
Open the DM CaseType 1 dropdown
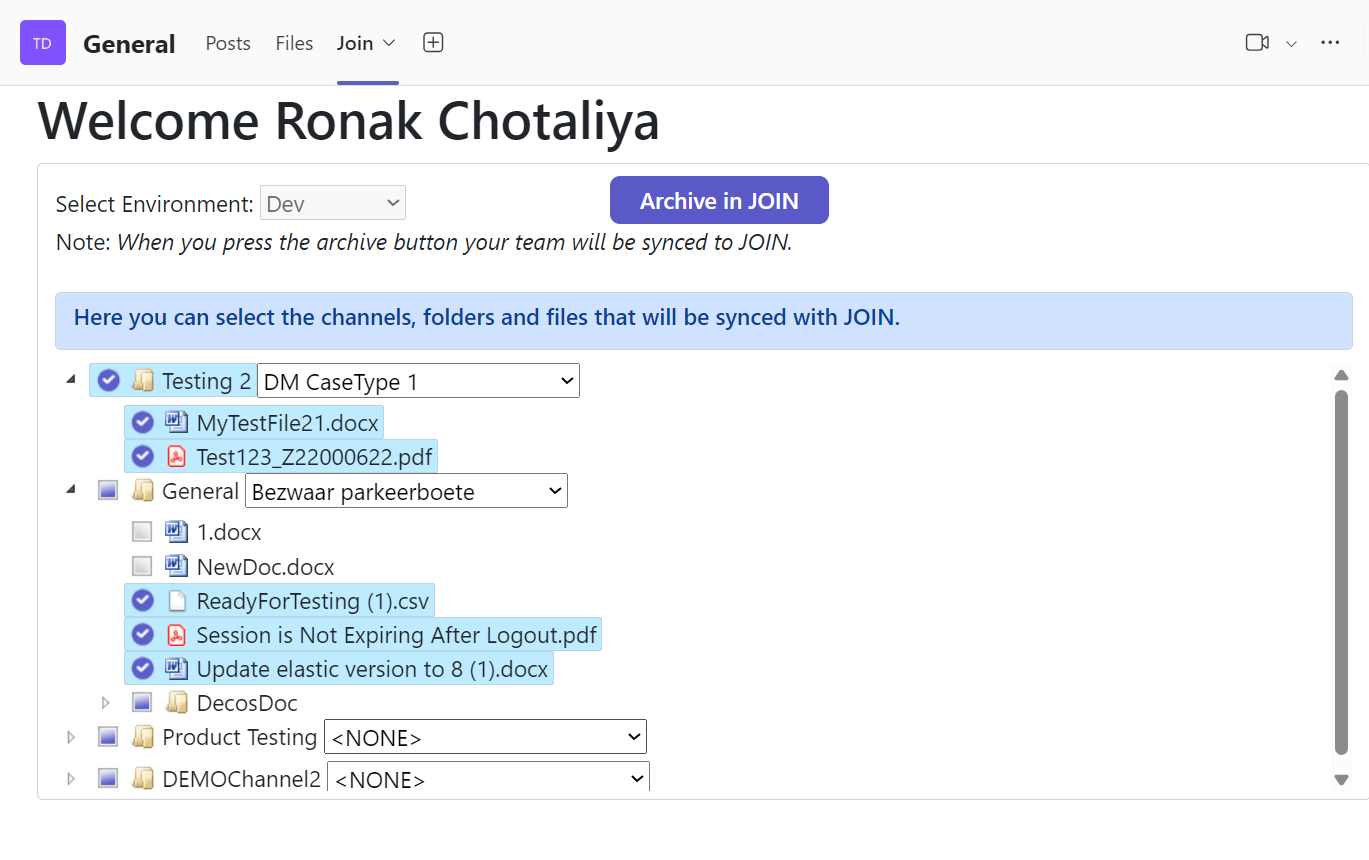click(418, 381)
